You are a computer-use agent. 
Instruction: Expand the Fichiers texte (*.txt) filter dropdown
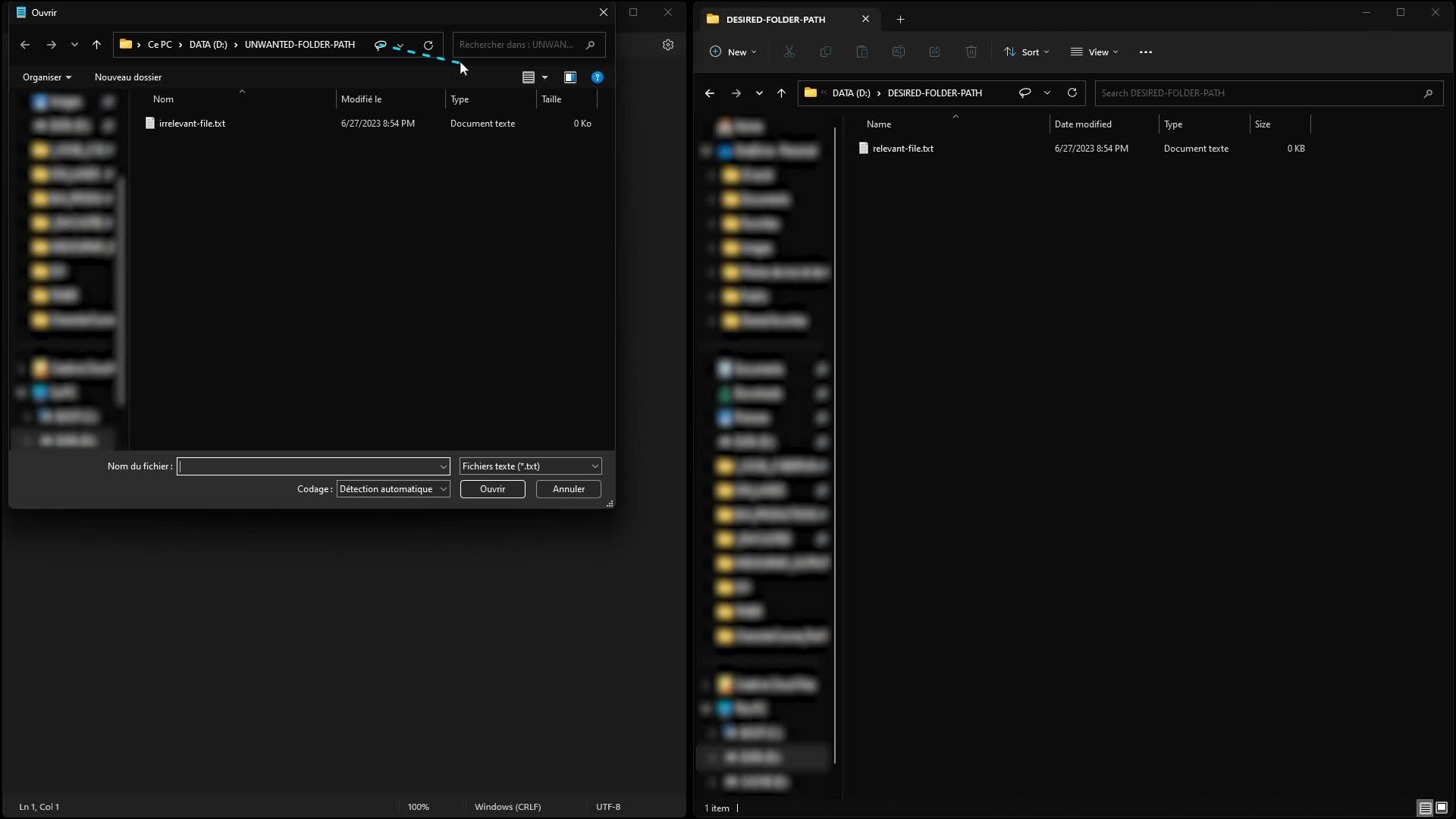[x=530, y=466]
